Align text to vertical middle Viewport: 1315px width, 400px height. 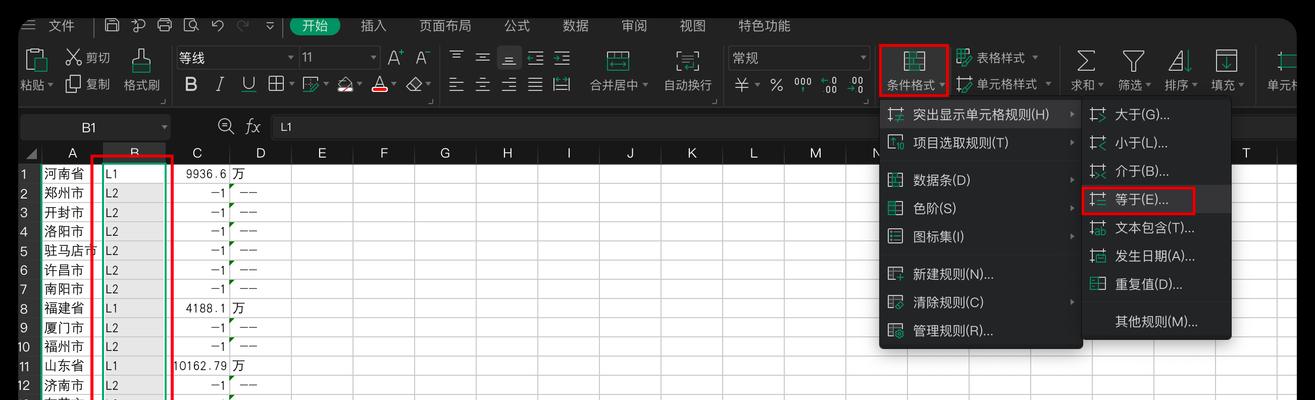click(x=483, y=58)
